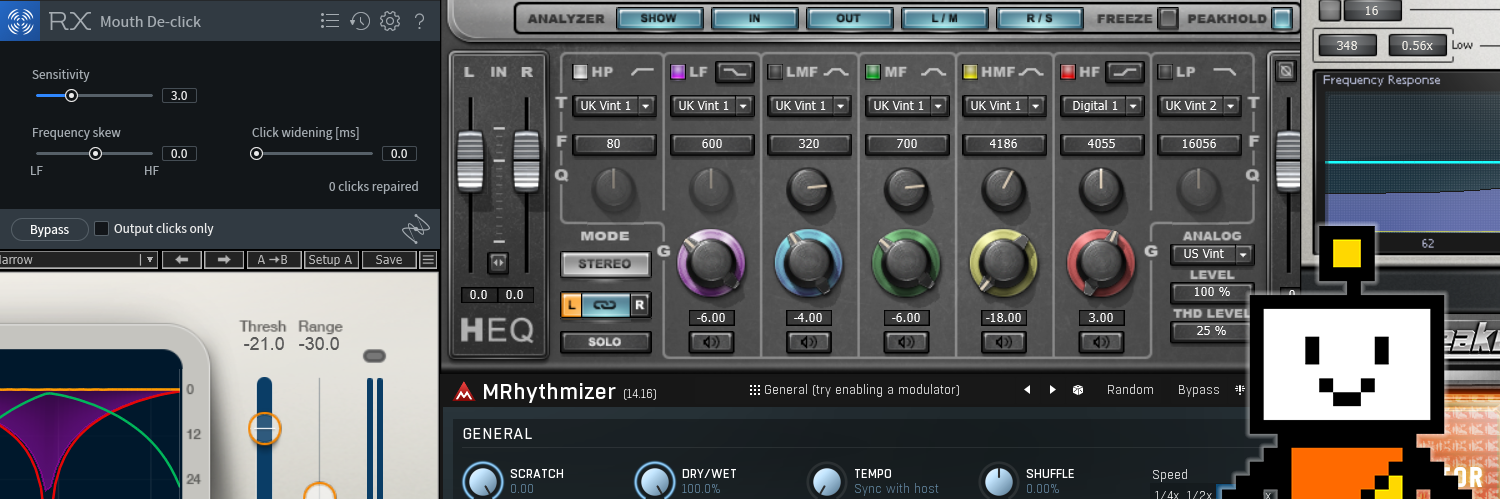The image size is (1500, 499).
Task: Toggle the green MF band enable LED
Action: pos(872,72)
